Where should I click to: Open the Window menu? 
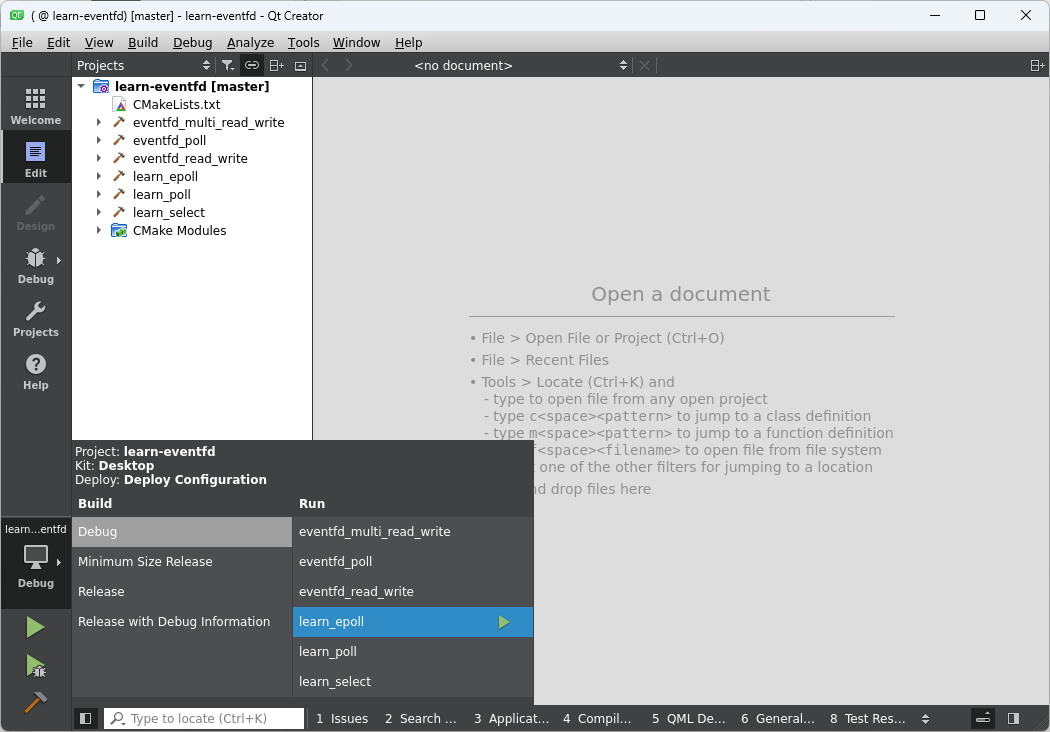[x=356, y=42]
